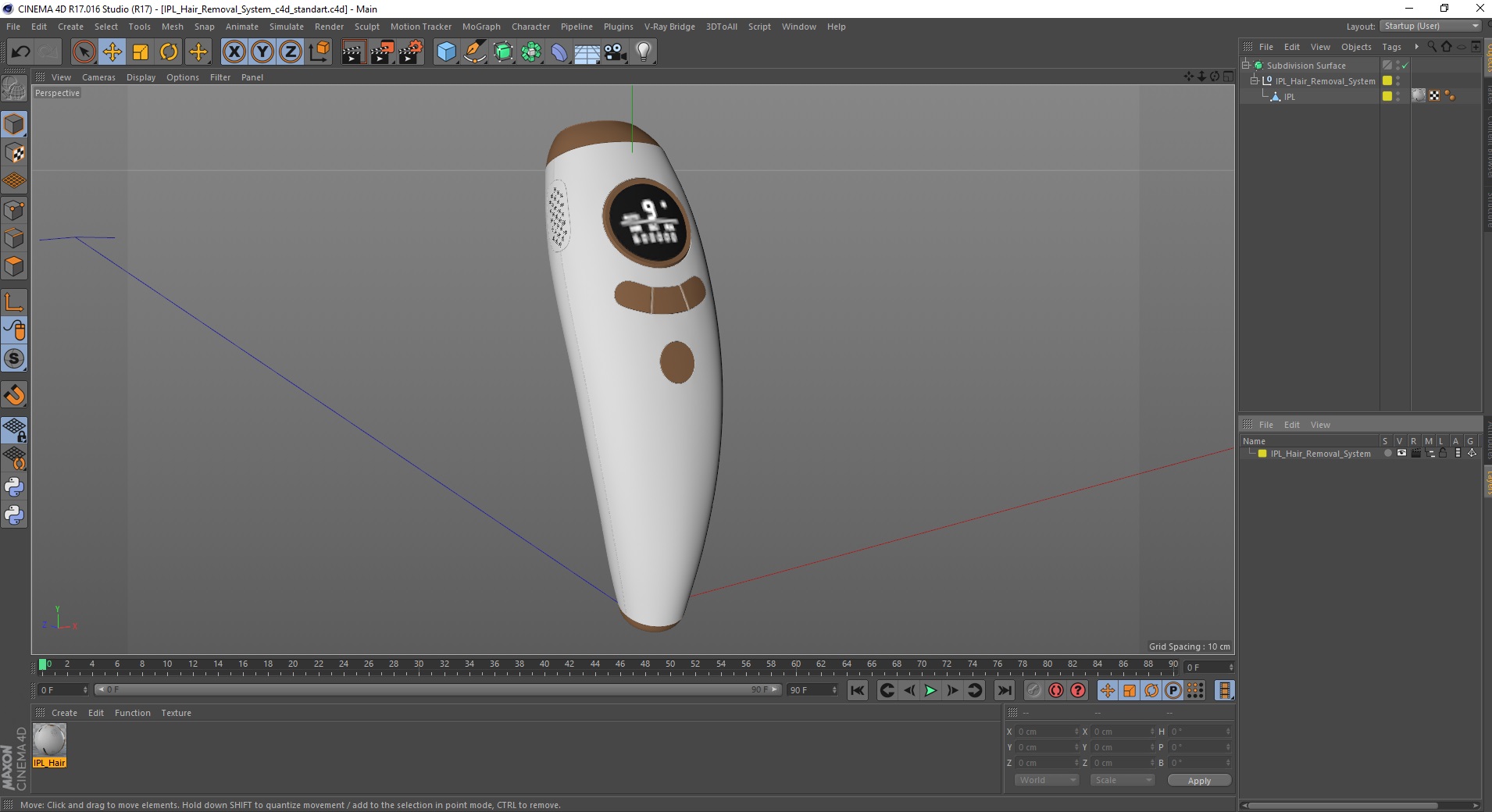Collapse Subdivision Surface tree node
1492x812 pixels.
pos(1246,65)
